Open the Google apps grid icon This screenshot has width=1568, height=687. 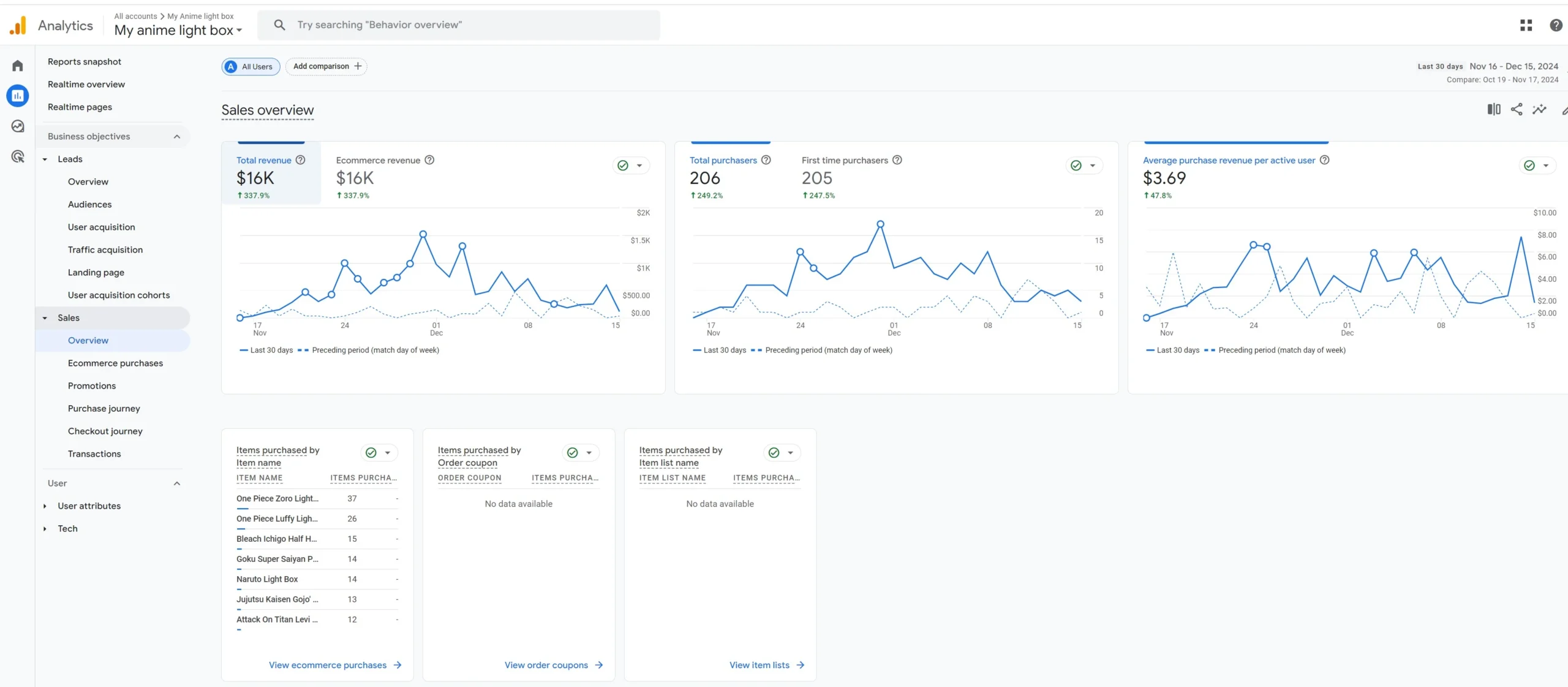point(1526,25)
